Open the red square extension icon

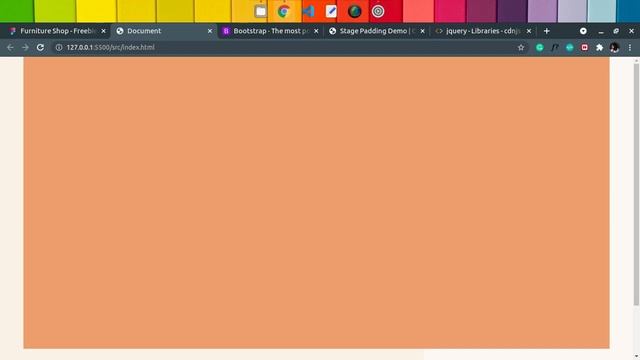(584, 47)
